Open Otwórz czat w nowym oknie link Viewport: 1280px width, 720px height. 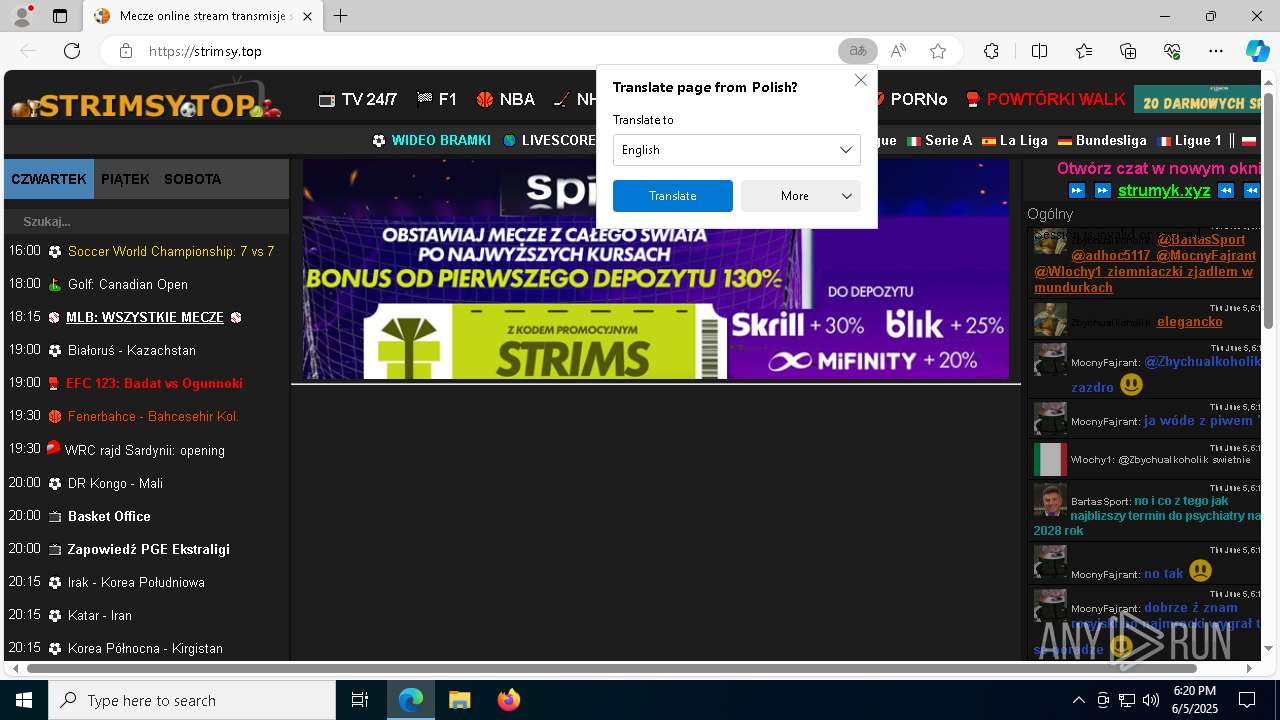coord(1160,169)
